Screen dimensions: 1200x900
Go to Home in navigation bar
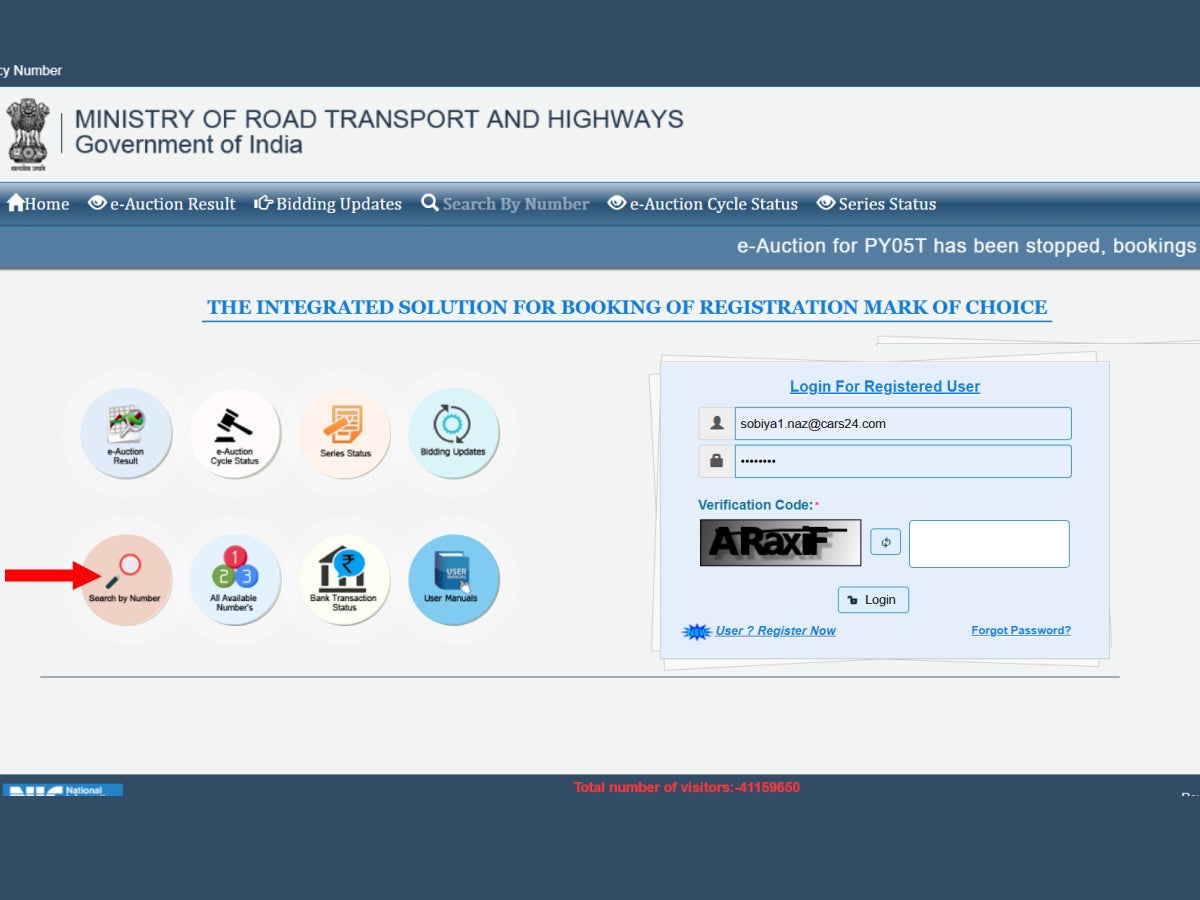pyautogui.click(x=38, y=204)
